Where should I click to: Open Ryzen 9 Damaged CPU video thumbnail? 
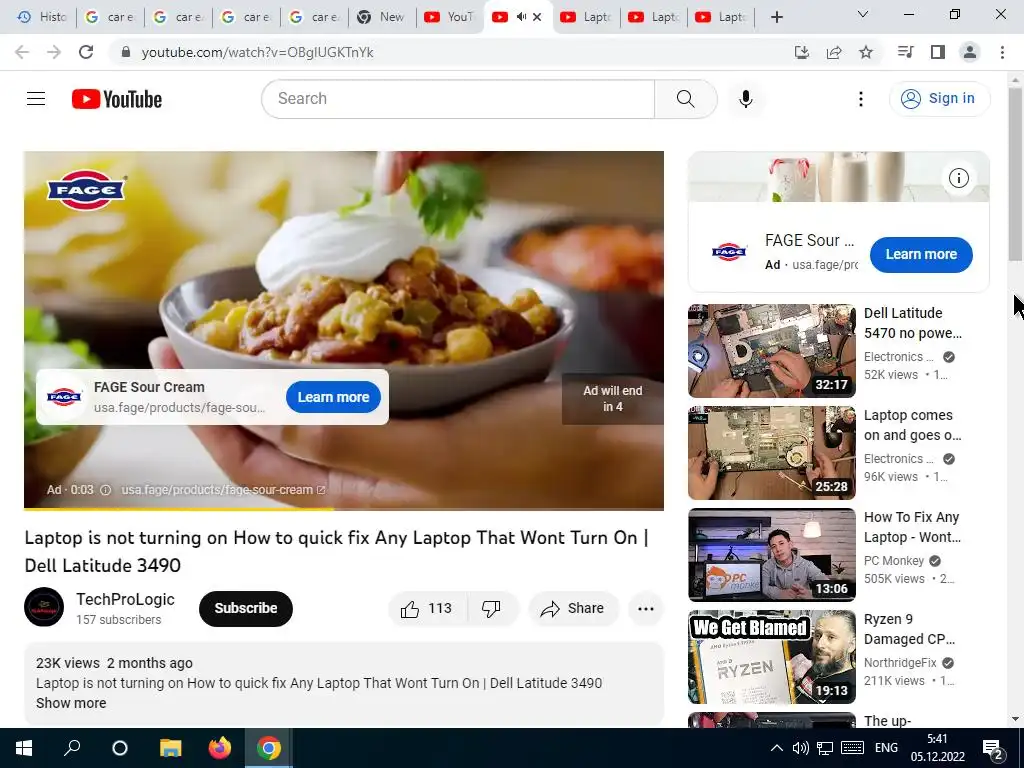771,656
